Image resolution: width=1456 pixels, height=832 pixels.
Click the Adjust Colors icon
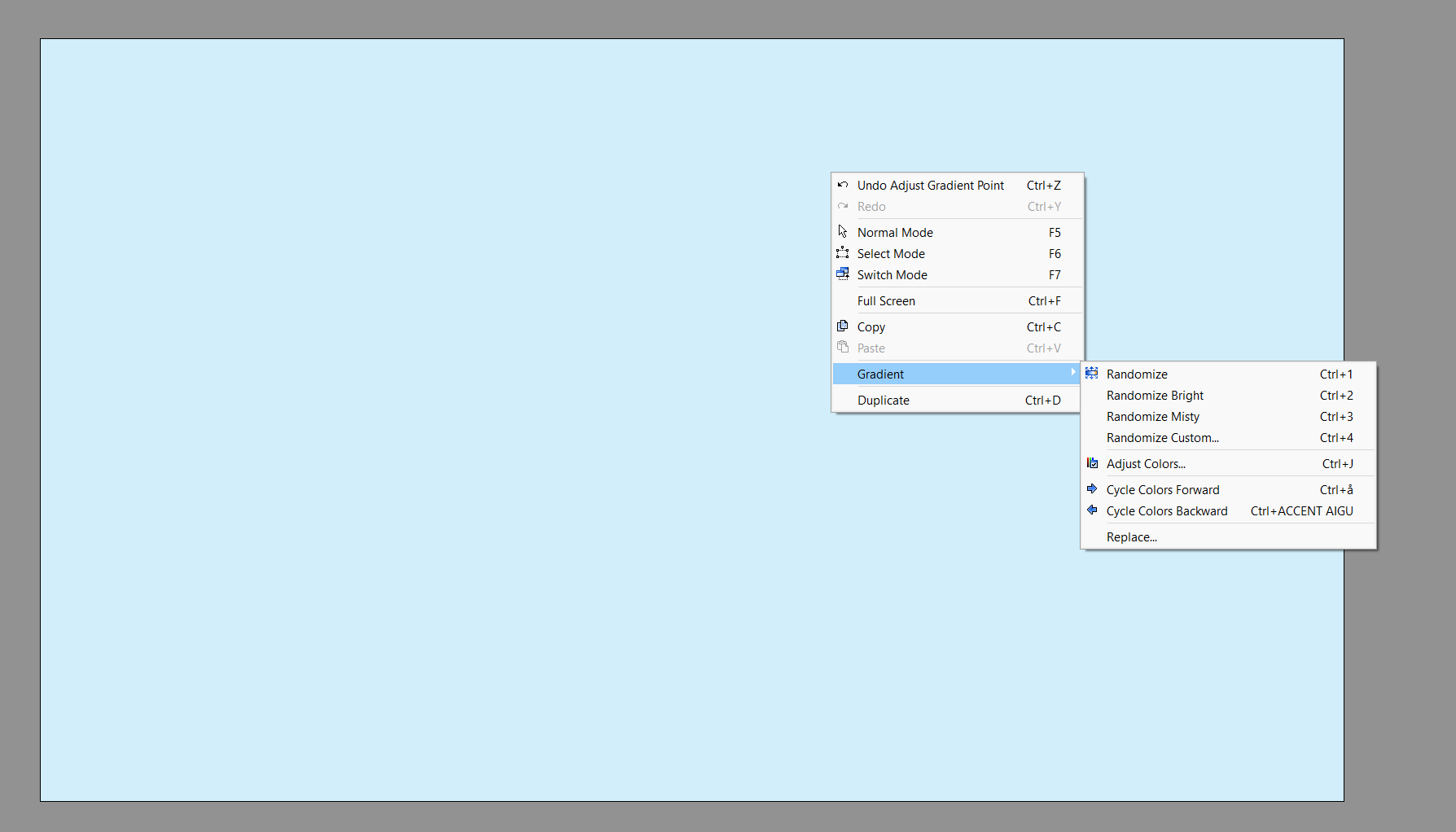tap(1092, 463)
